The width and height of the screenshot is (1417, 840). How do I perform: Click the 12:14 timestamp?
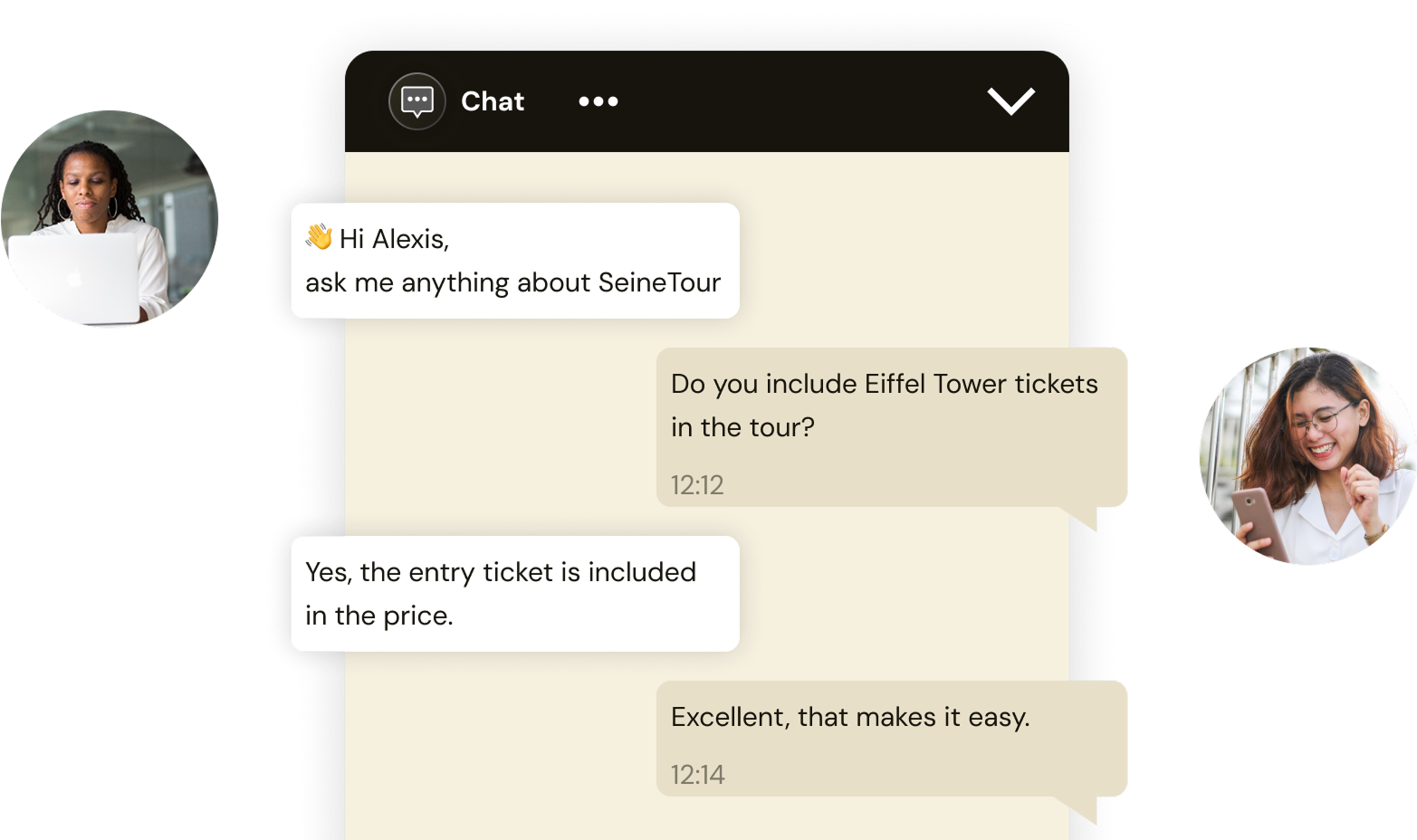point(697,775)
